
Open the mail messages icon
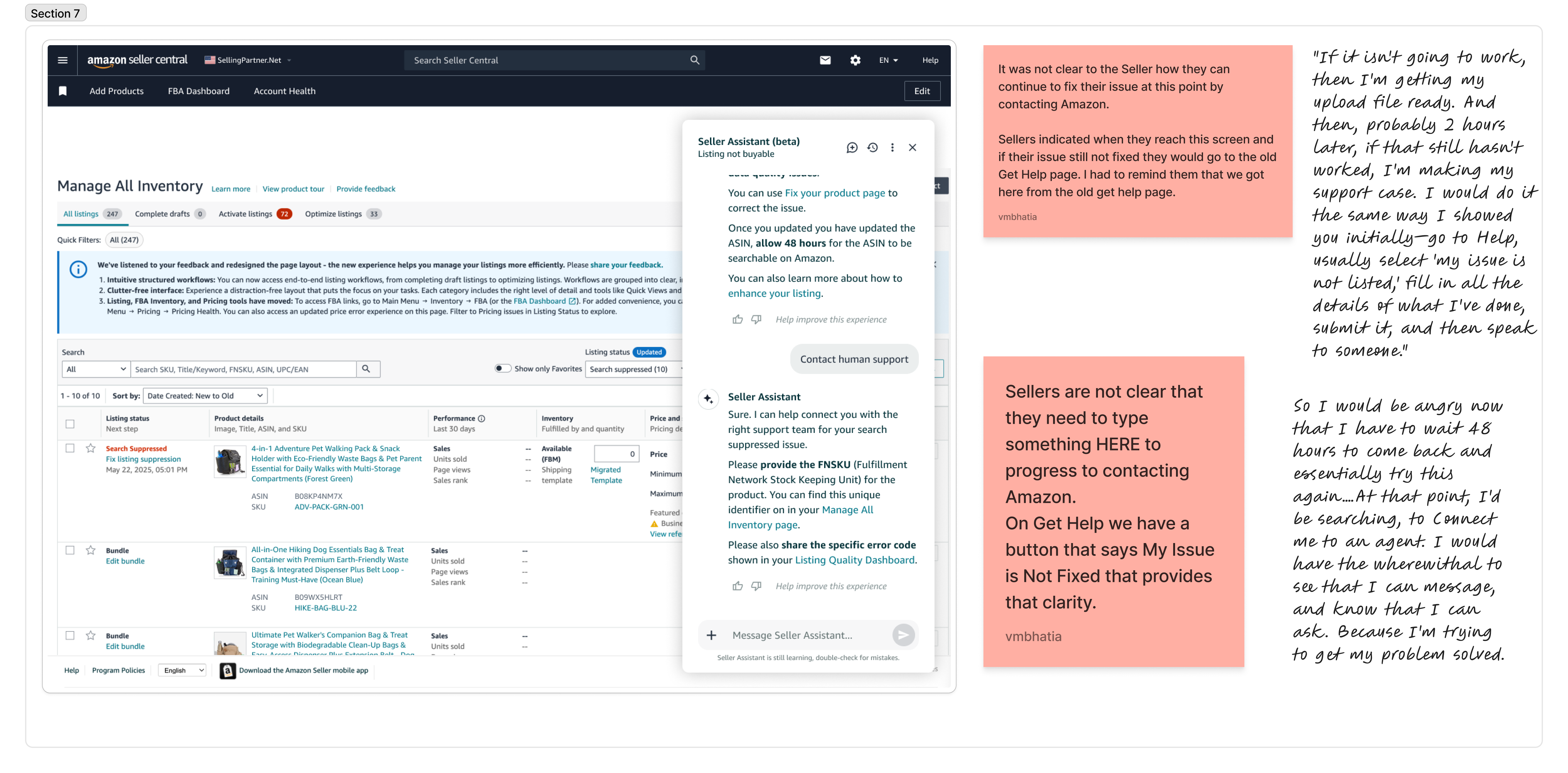pos(825,60)
